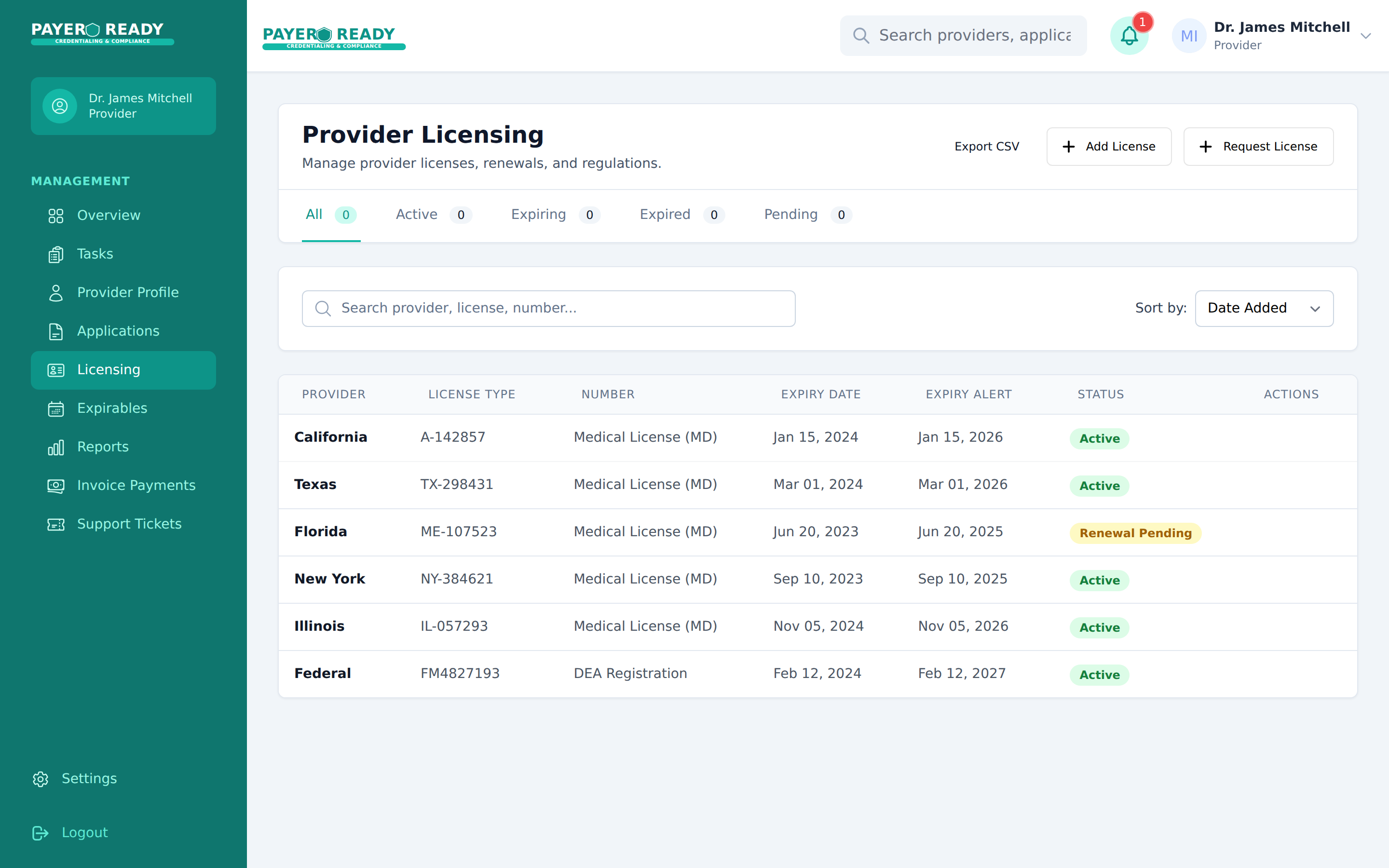This screenshot has height=868, width=1389.
Task: Click Dr. James Mitchell profile card in sidebar
Action: [x=123, y=106]
